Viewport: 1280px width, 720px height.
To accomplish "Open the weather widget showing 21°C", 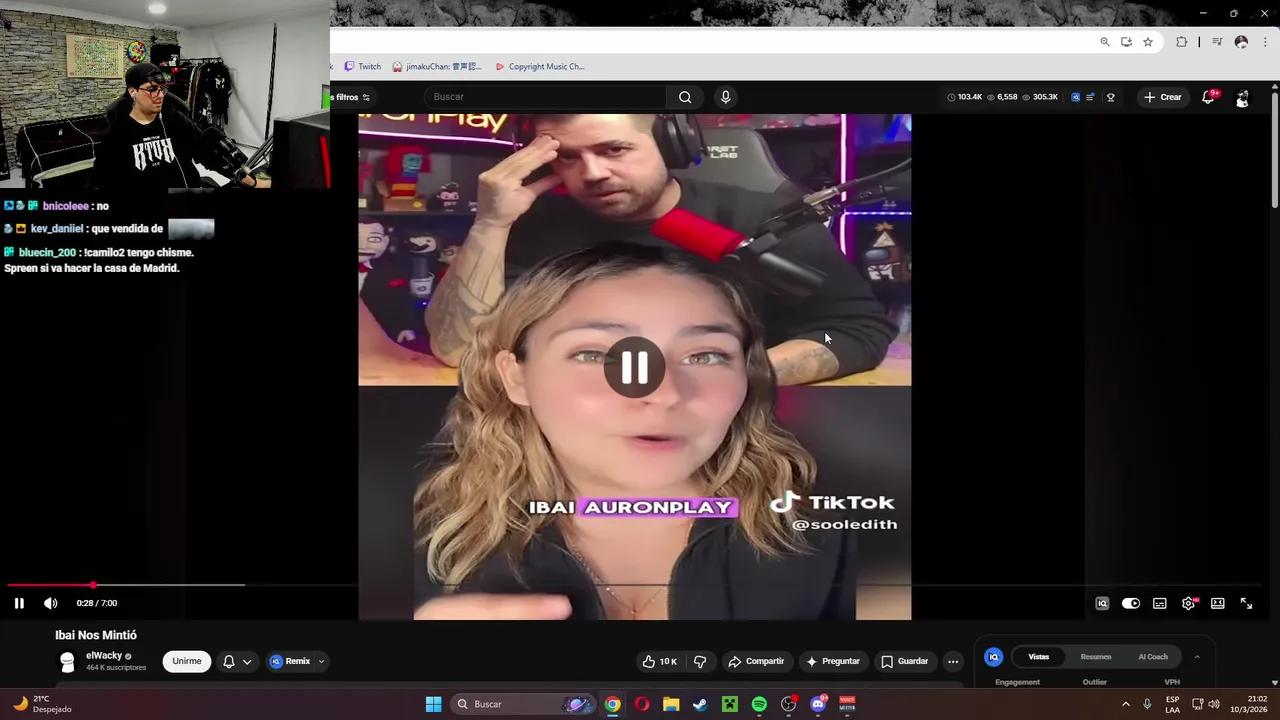I will pos(42,704).
